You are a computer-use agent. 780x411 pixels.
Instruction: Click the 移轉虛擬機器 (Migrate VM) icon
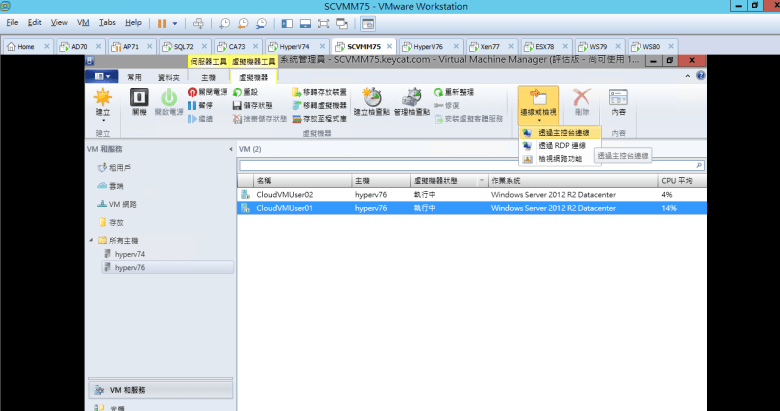296,105
